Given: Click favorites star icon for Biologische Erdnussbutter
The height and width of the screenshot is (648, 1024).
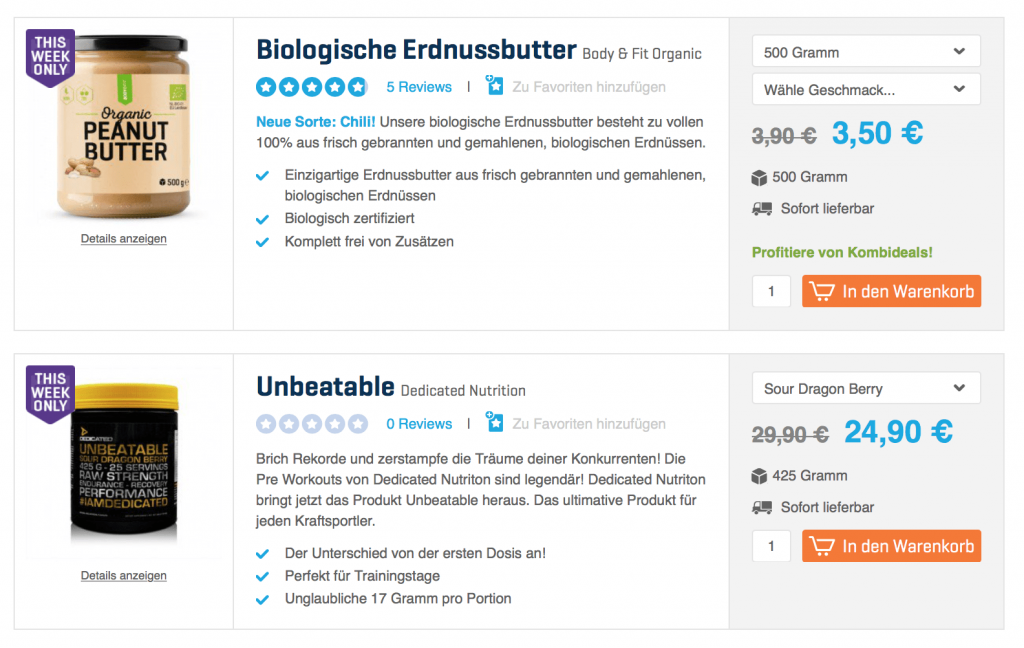Looking at the screenshot, I should 495,86.
